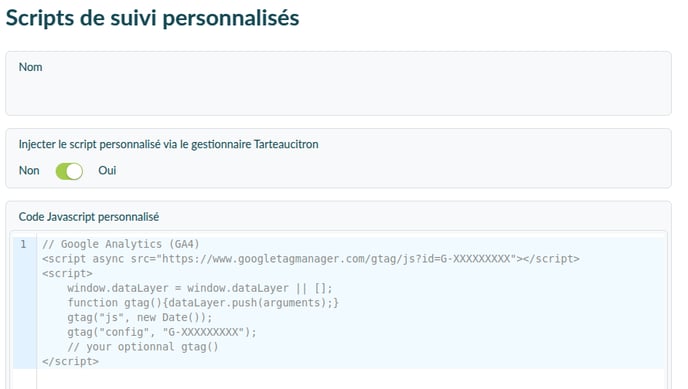This screenshot has height=389, width=688.
Task: Place cursor on '// Google Analytics (GA4)' comment
Action: point(121,244)
